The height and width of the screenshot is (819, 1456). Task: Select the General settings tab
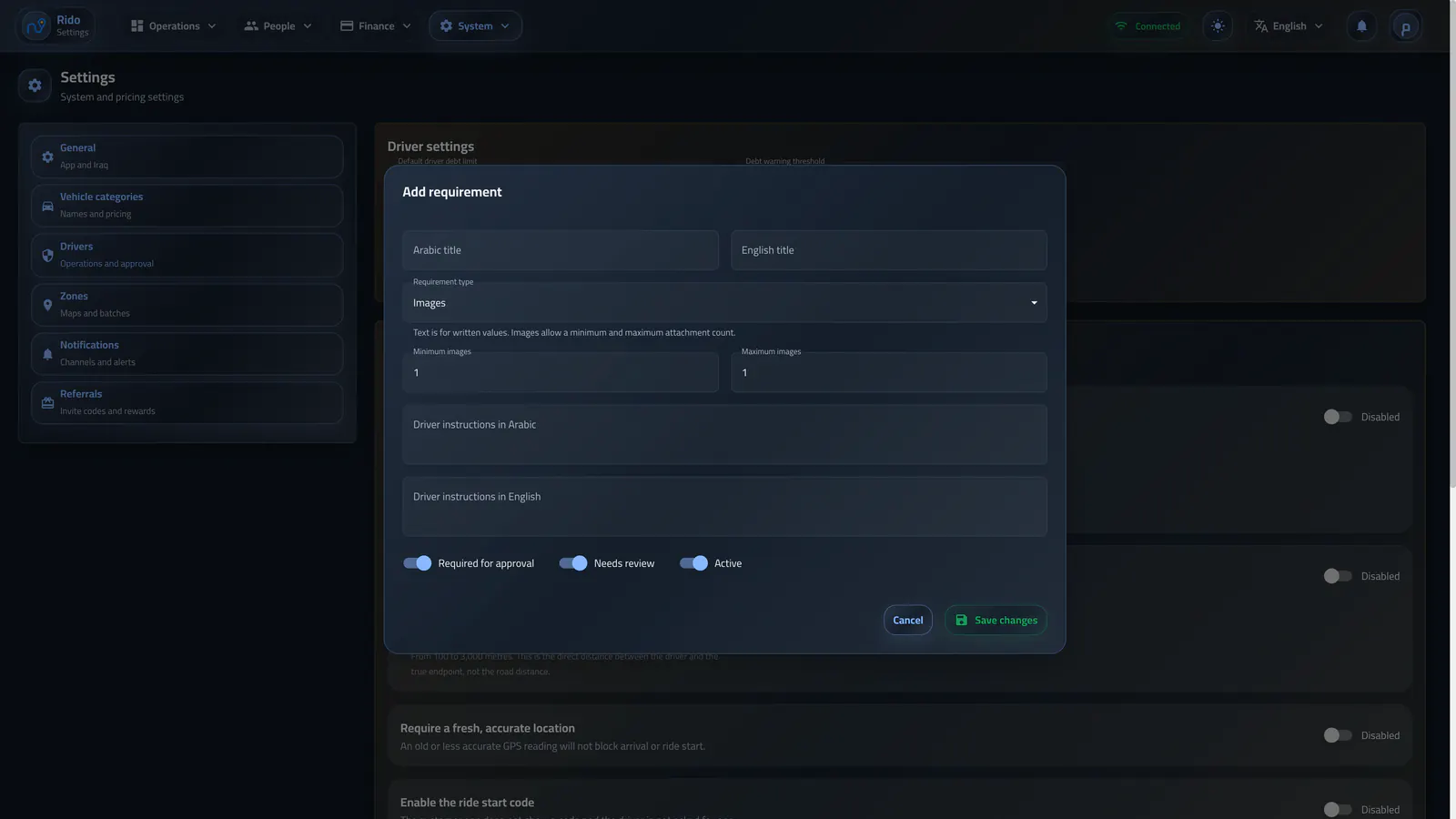187,157
